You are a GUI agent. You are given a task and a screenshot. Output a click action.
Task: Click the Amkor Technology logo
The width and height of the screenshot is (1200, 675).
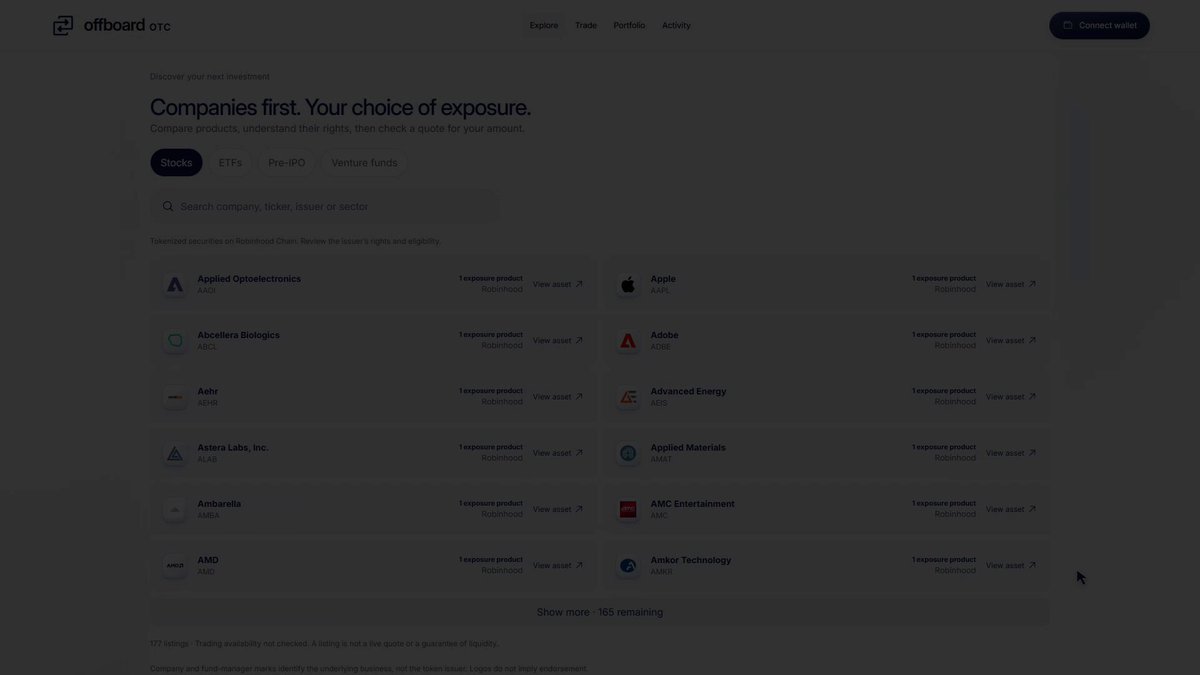pos(628,566)
